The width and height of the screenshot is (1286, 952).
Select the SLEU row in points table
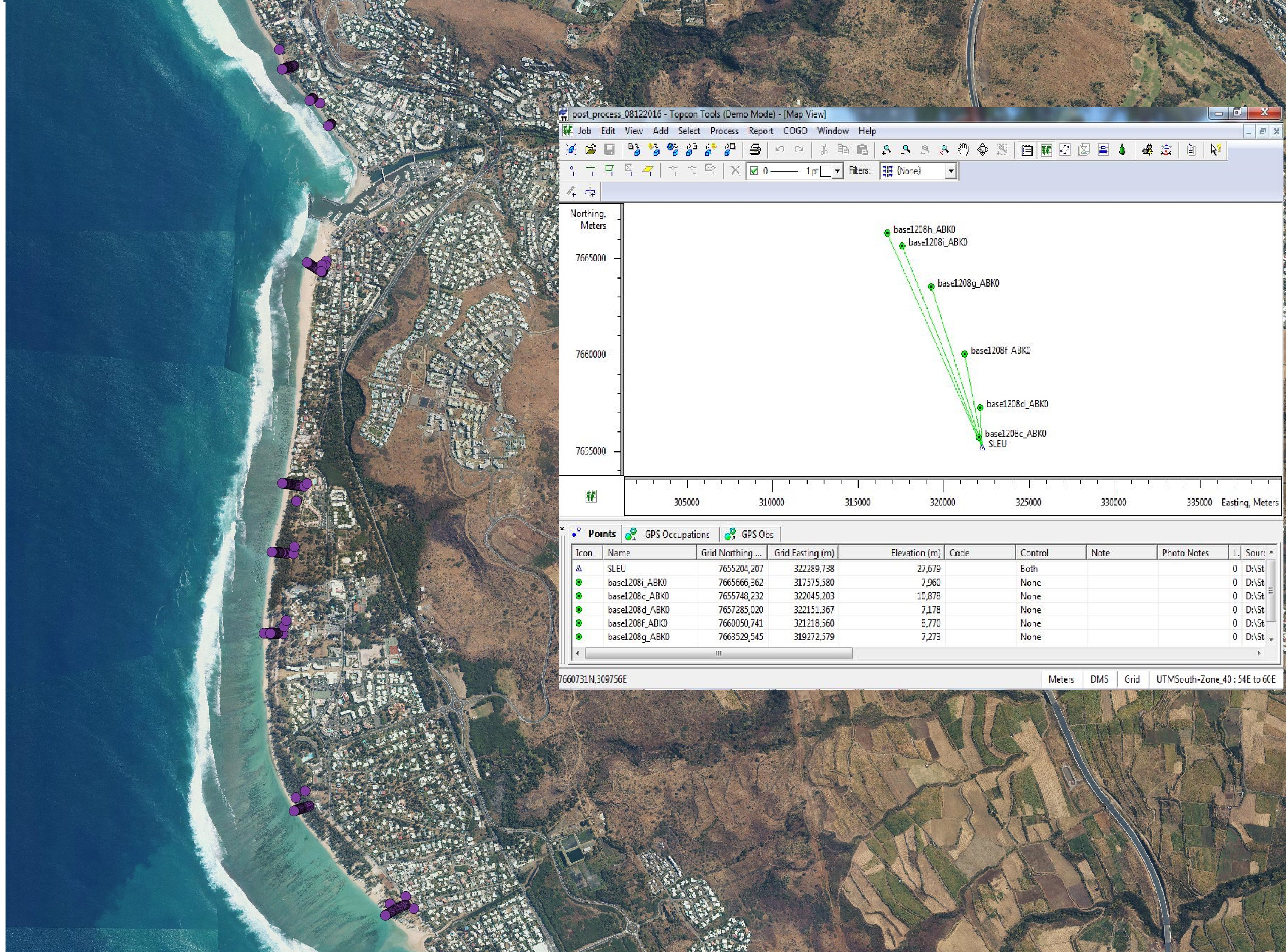click(616, 568)
